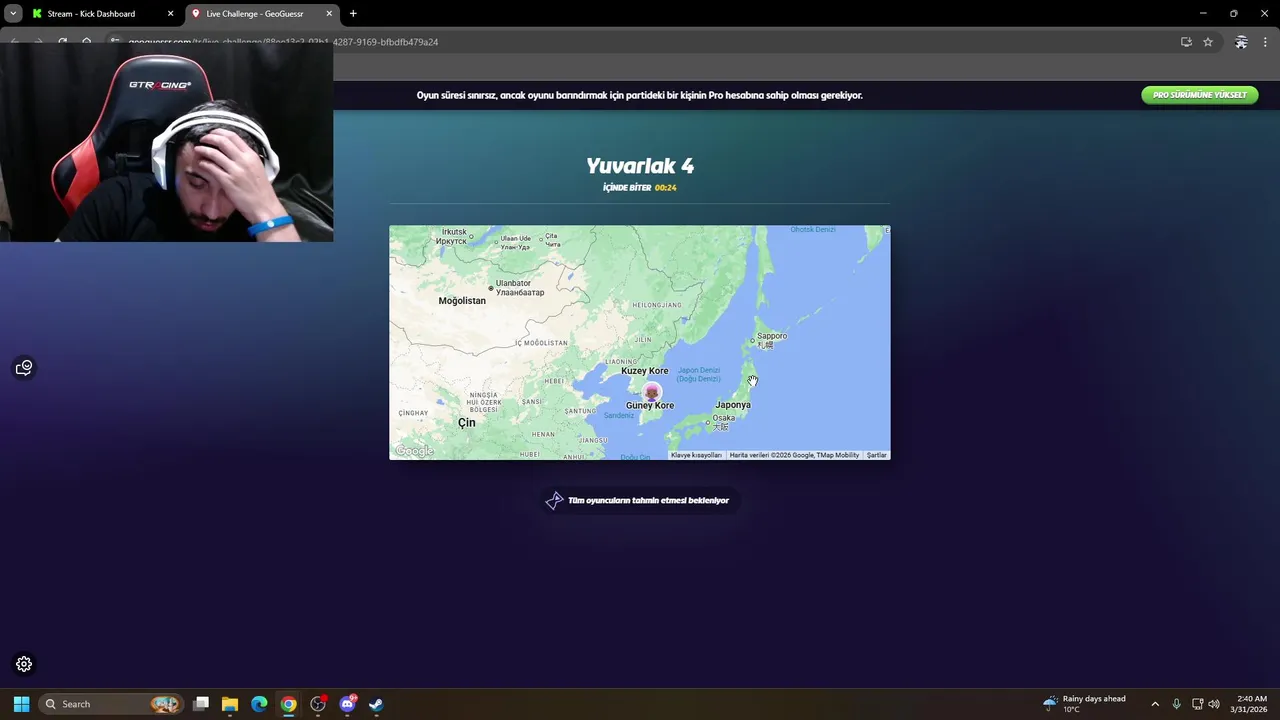1280x720 pixels.
Task: Open Task View on the taskbar
Action: click(x=201, y=704)
